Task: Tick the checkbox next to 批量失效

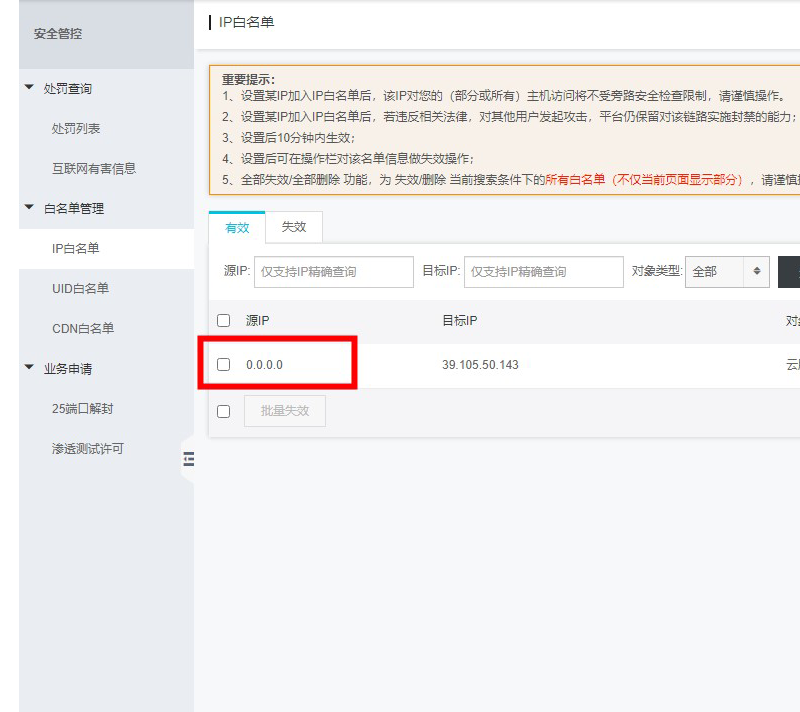Action: click(224, 411)
